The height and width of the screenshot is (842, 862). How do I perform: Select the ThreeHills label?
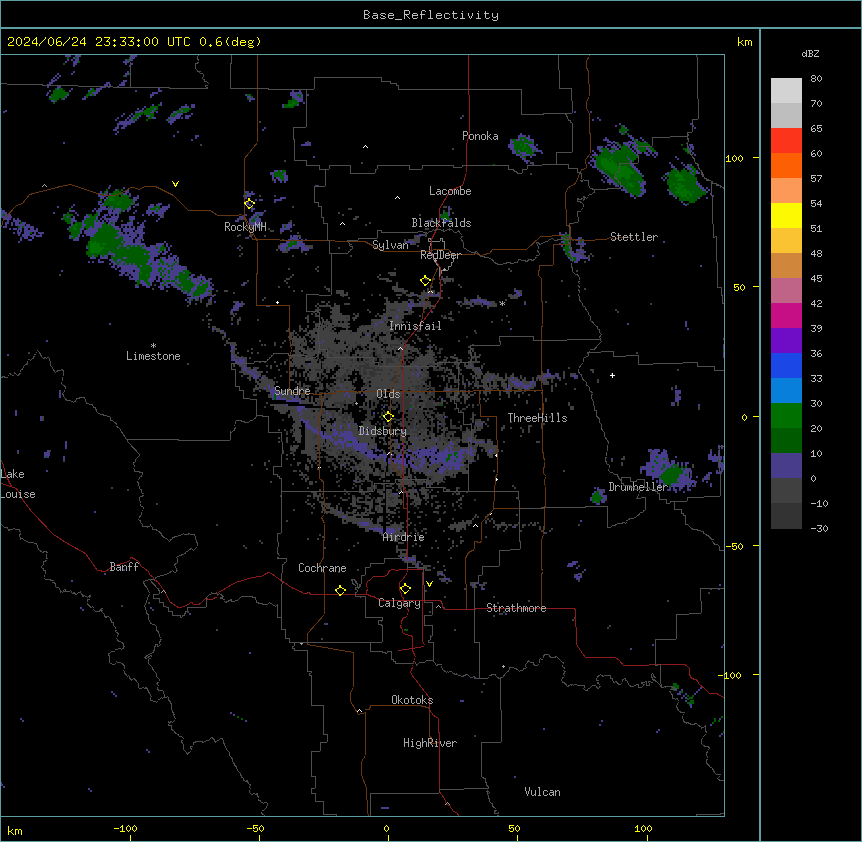[537, 418]
